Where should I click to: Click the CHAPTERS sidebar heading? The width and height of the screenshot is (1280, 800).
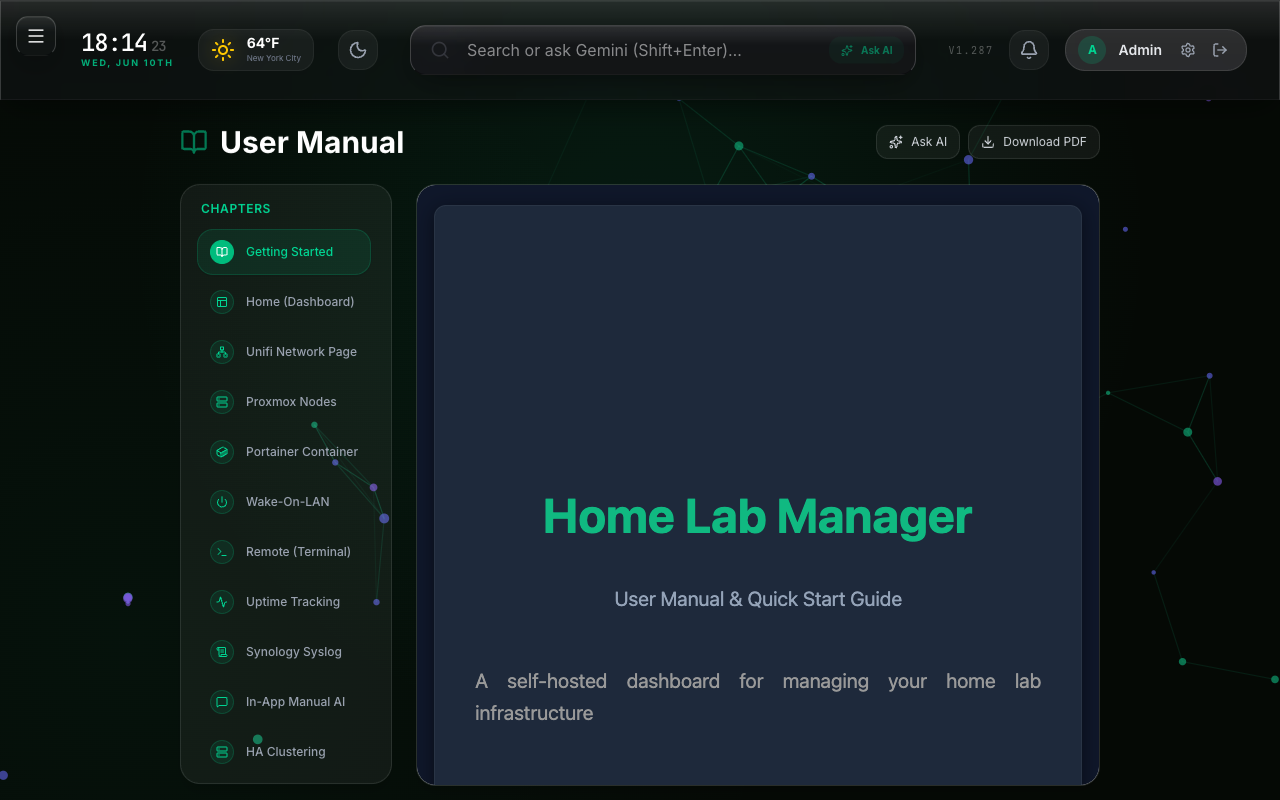click(236, 209)
